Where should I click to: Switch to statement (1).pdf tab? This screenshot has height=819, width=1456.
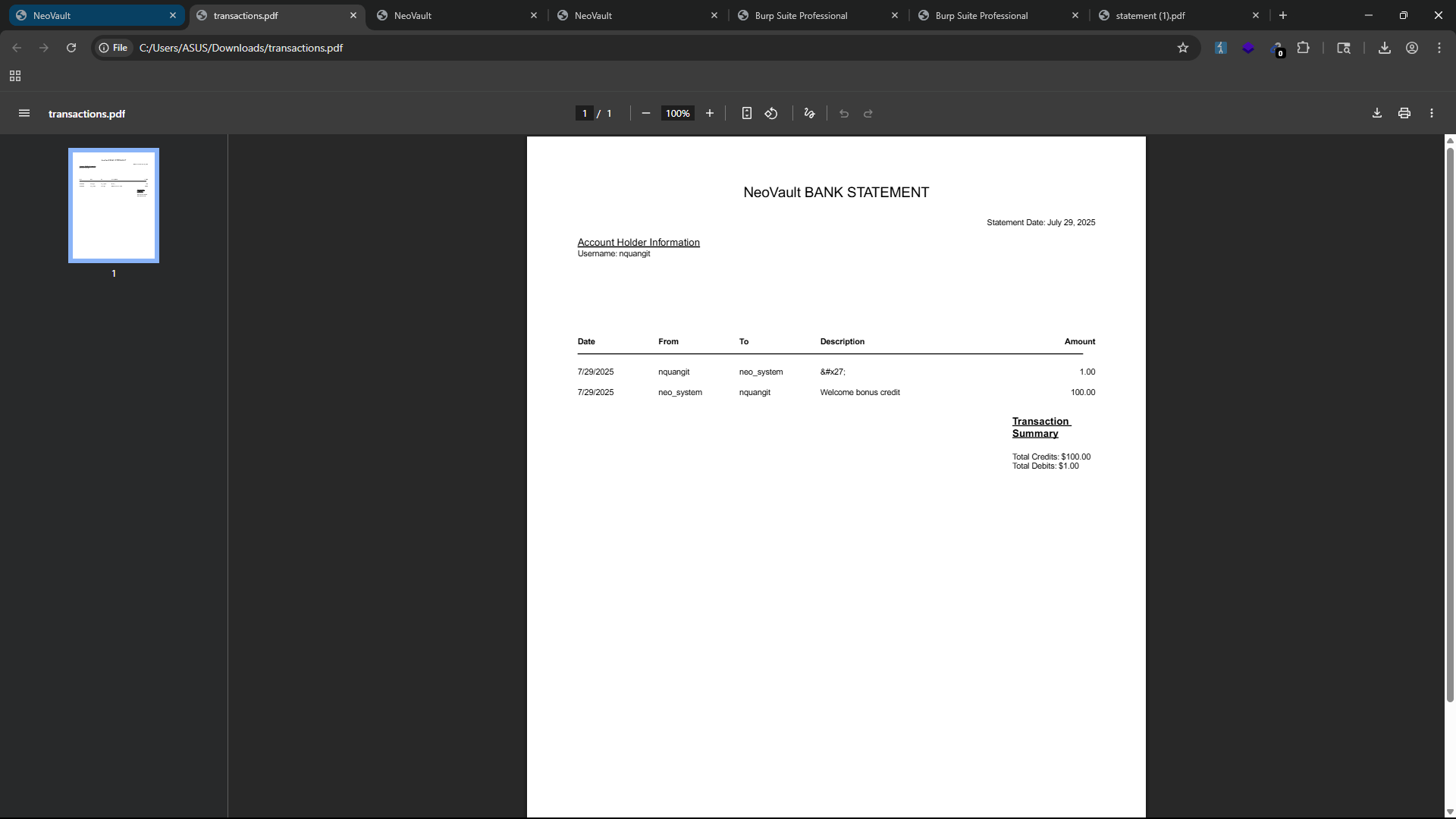pos(1178,15)
